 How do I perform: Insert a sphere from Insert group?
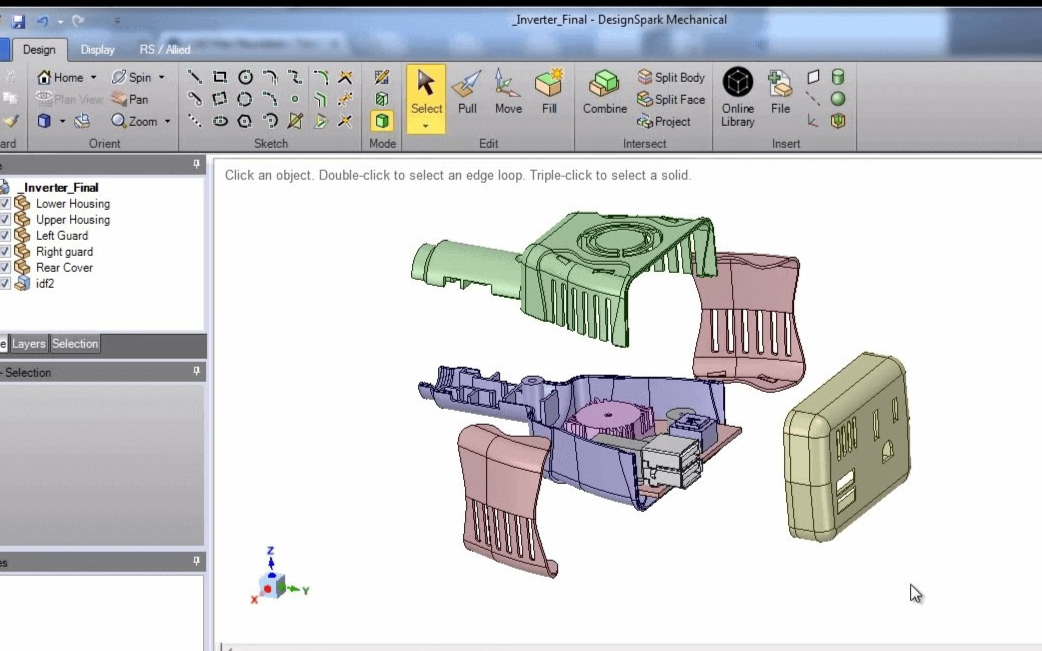coord(838,99)
